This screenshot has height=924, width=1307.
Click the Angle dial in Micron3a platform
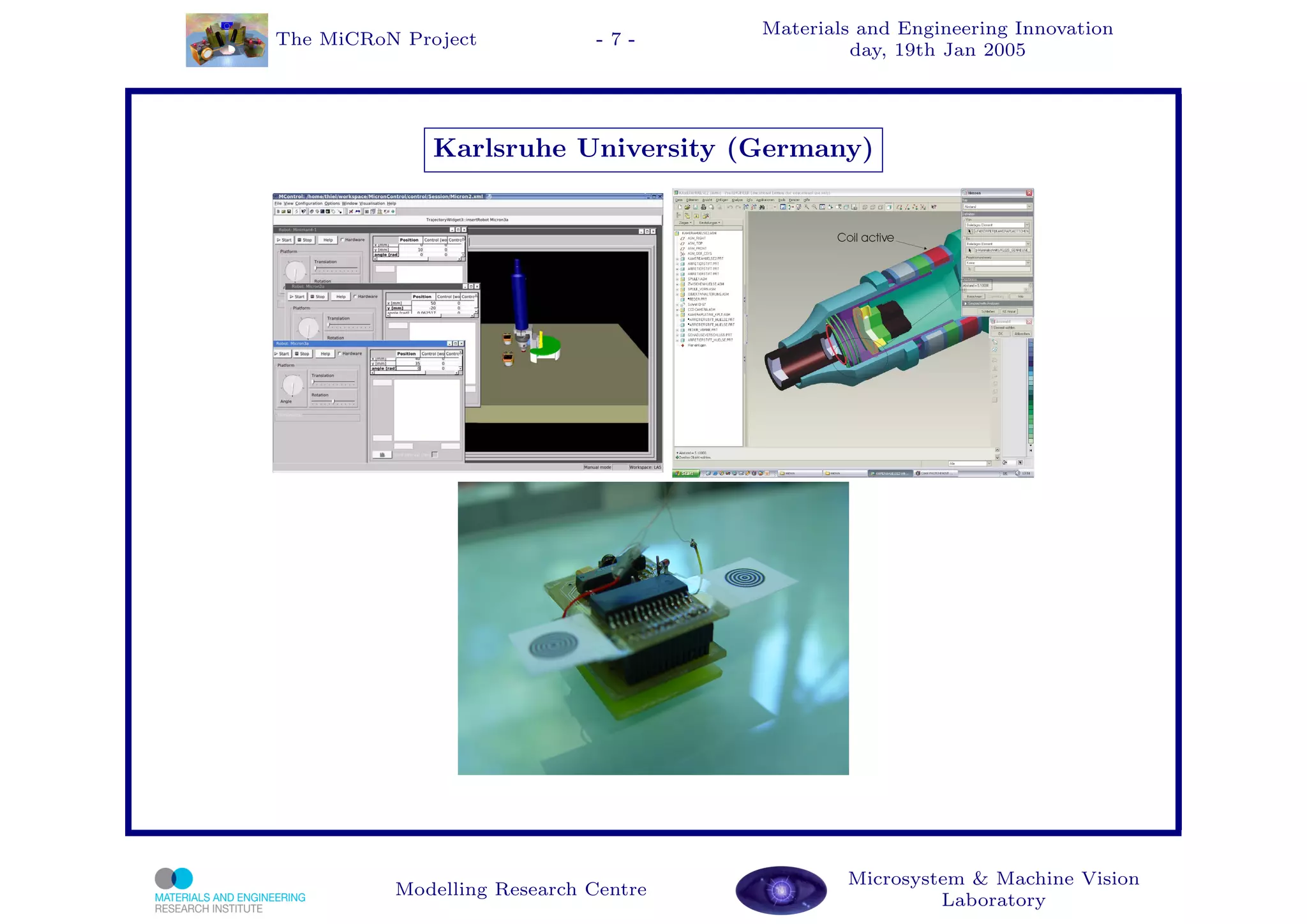293,385
